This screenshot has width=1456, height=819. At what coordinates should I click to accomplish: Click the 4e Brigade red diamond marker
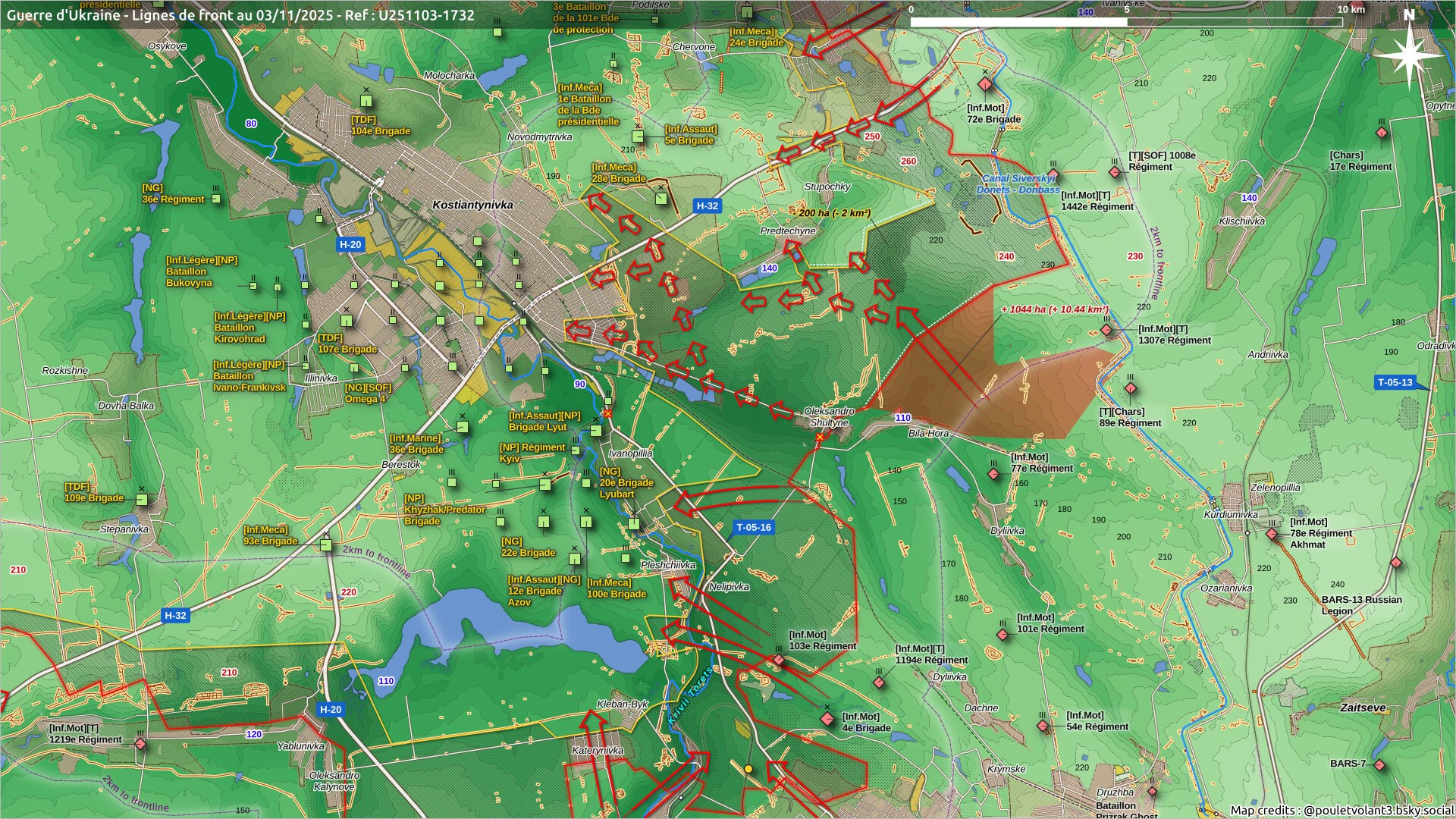click(827, 719)
